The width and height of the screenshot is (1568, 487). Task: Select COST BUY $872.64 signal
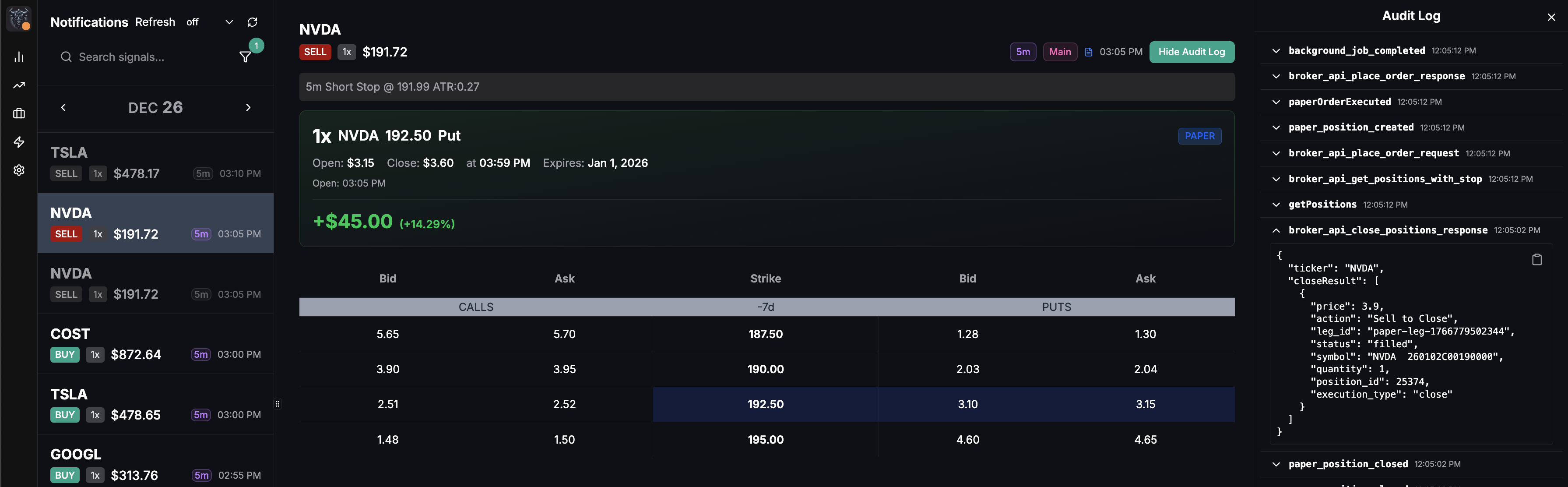pos(156,343)
